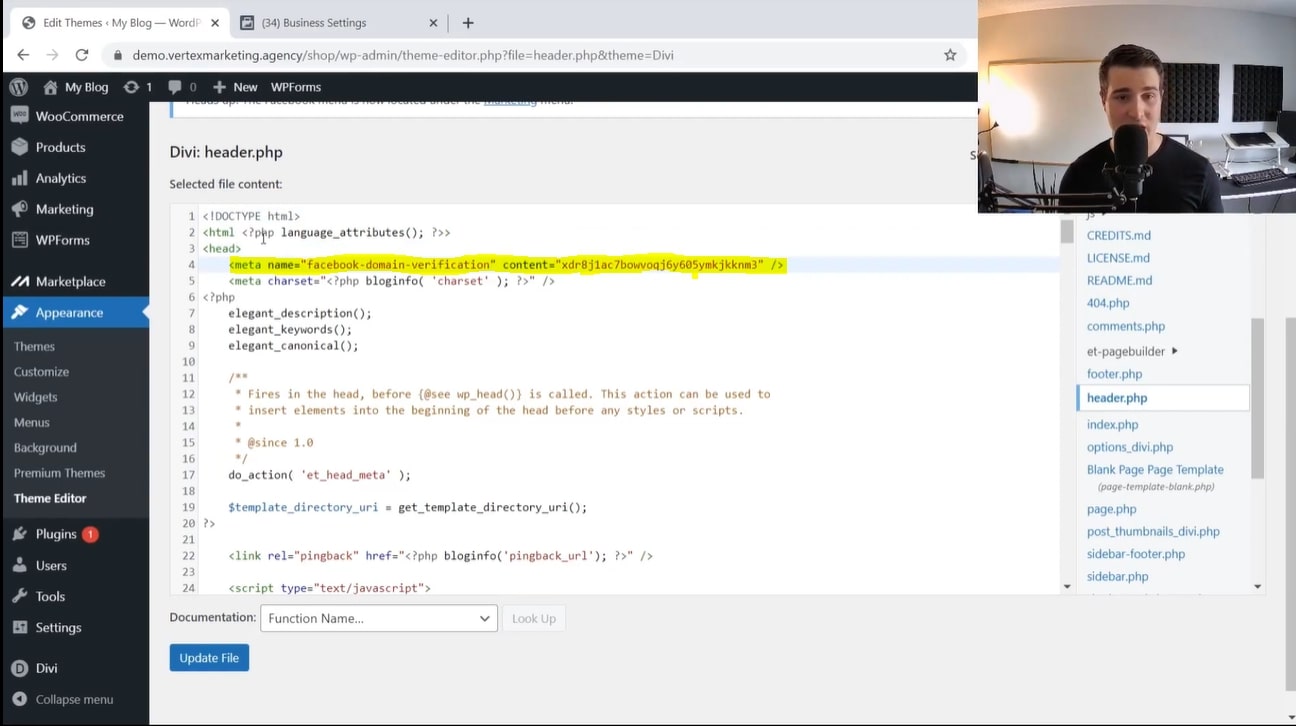Viewport: 1296px width, 726px height.
Task: Click the Collapse menu arrow icon
Action: (x=19, y=699)
